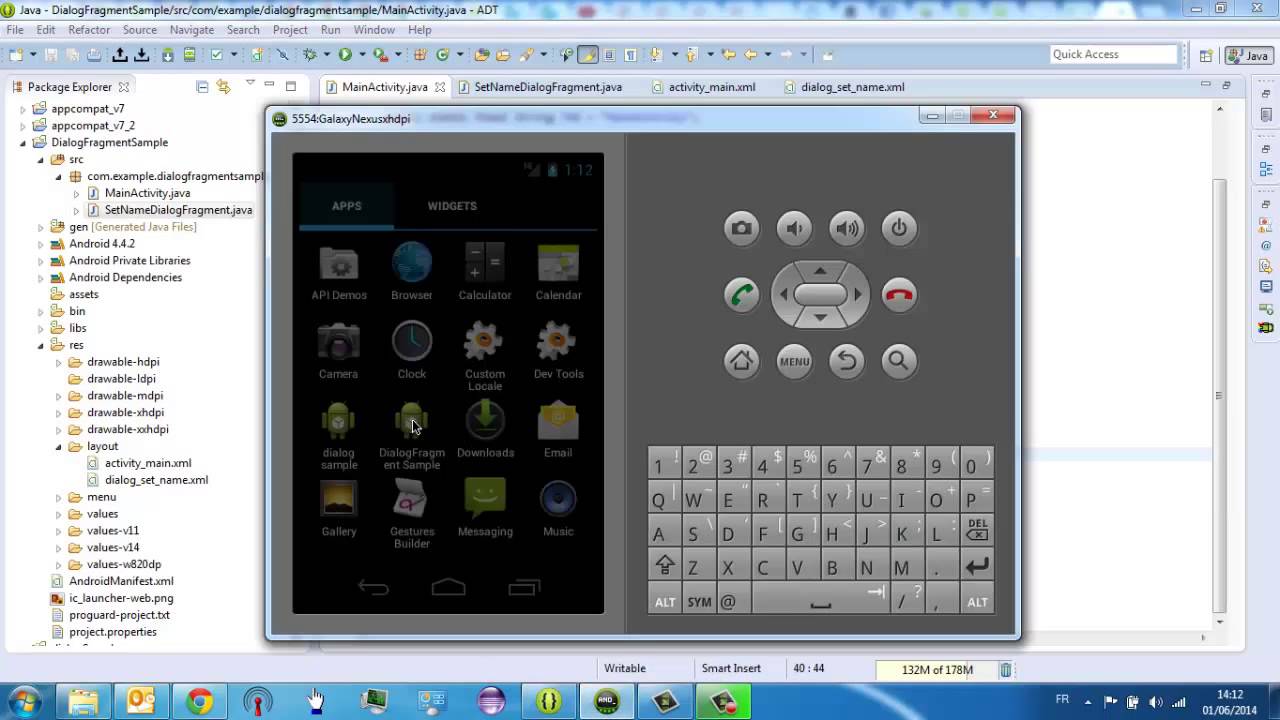The image size is (1280, 720).
Task: Click the emulator hardware Back button
Action: tap(847, 361)
